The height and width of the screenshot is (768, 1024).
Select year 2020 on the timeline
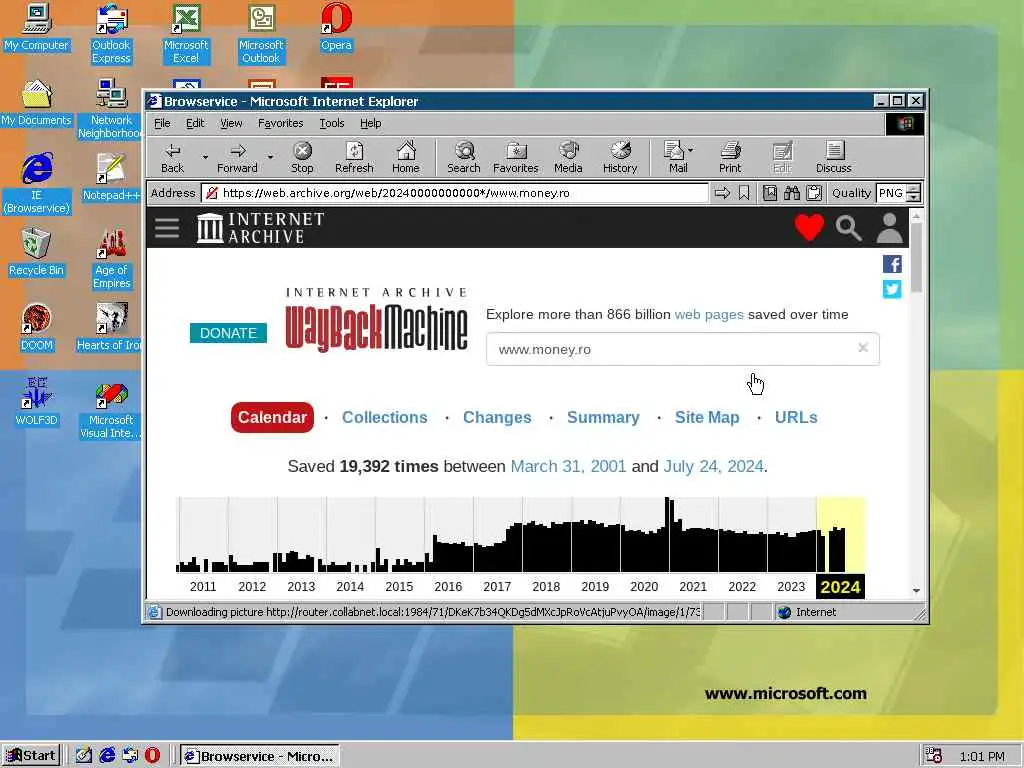[644, 586]
